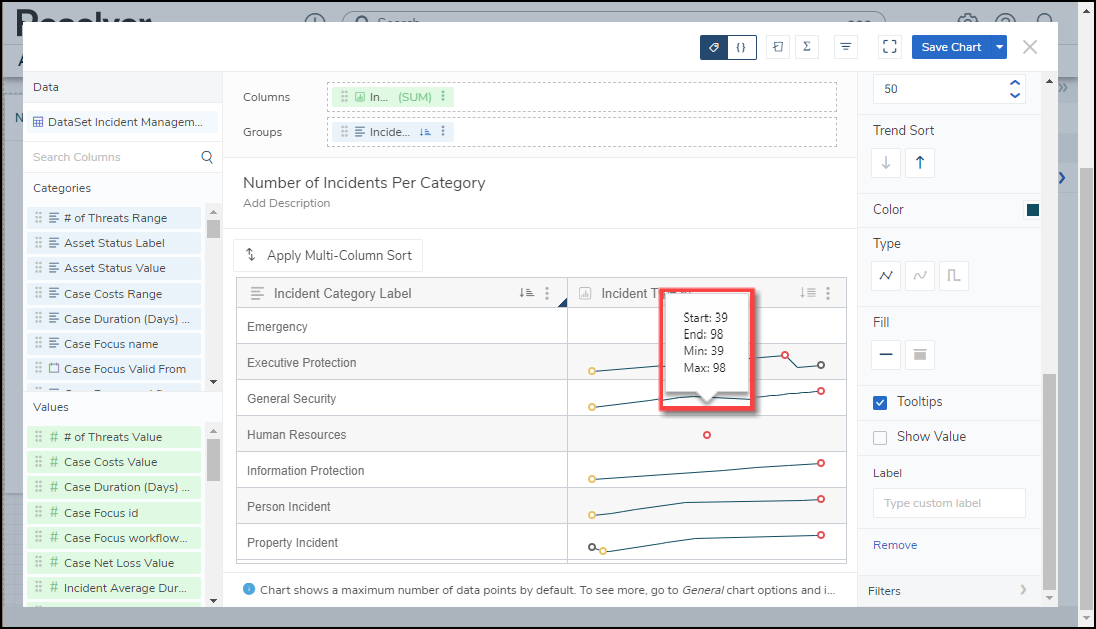Expand the Filters section
1096x629 pixels.
[1022, 590]
